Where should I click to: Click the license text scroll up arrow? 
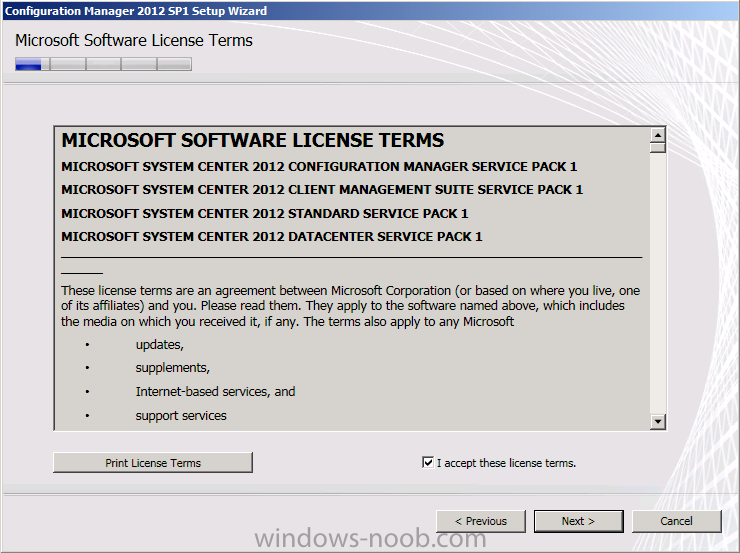coord(657,135)
